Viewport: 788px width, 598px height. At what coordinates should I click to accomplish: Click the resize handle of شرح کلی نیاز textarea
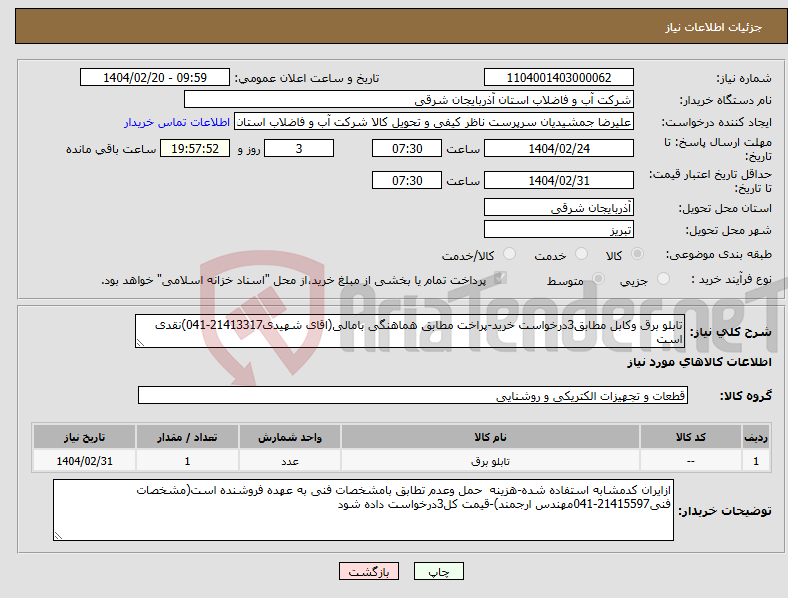[140, 342]
